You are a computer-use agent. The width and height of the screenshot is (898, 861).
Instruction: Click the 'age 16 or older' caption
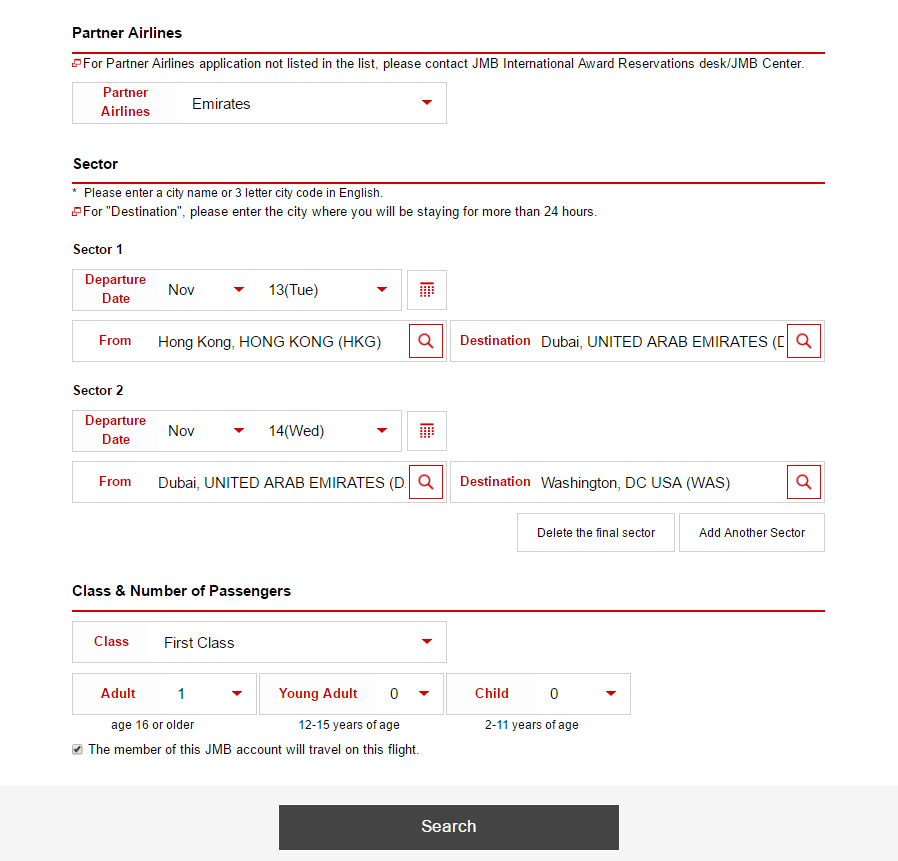(x=152, y=725)
